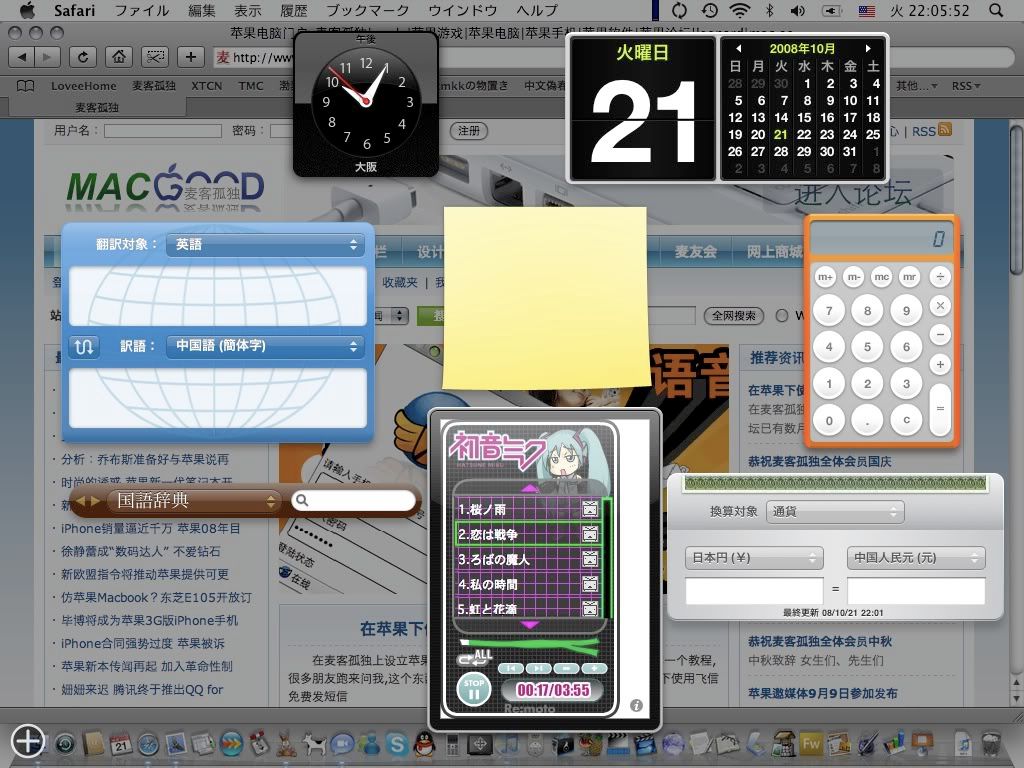Open iCal from the Dock
This screenshot has height=768, width=1024.
(121, 744)
